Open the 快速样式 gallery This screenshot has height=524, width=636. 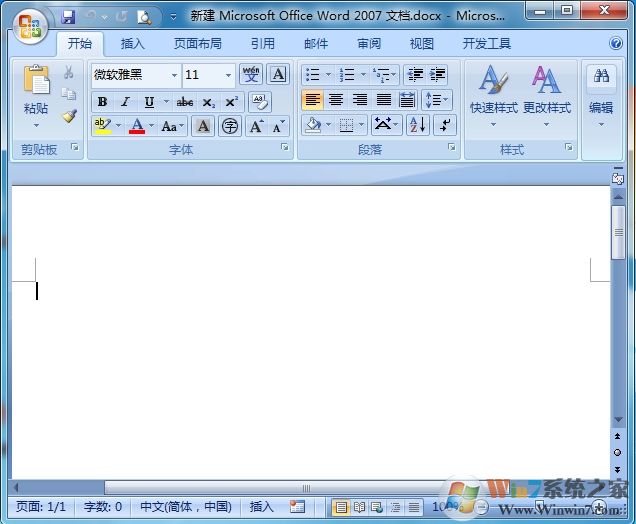click(494, 96)
